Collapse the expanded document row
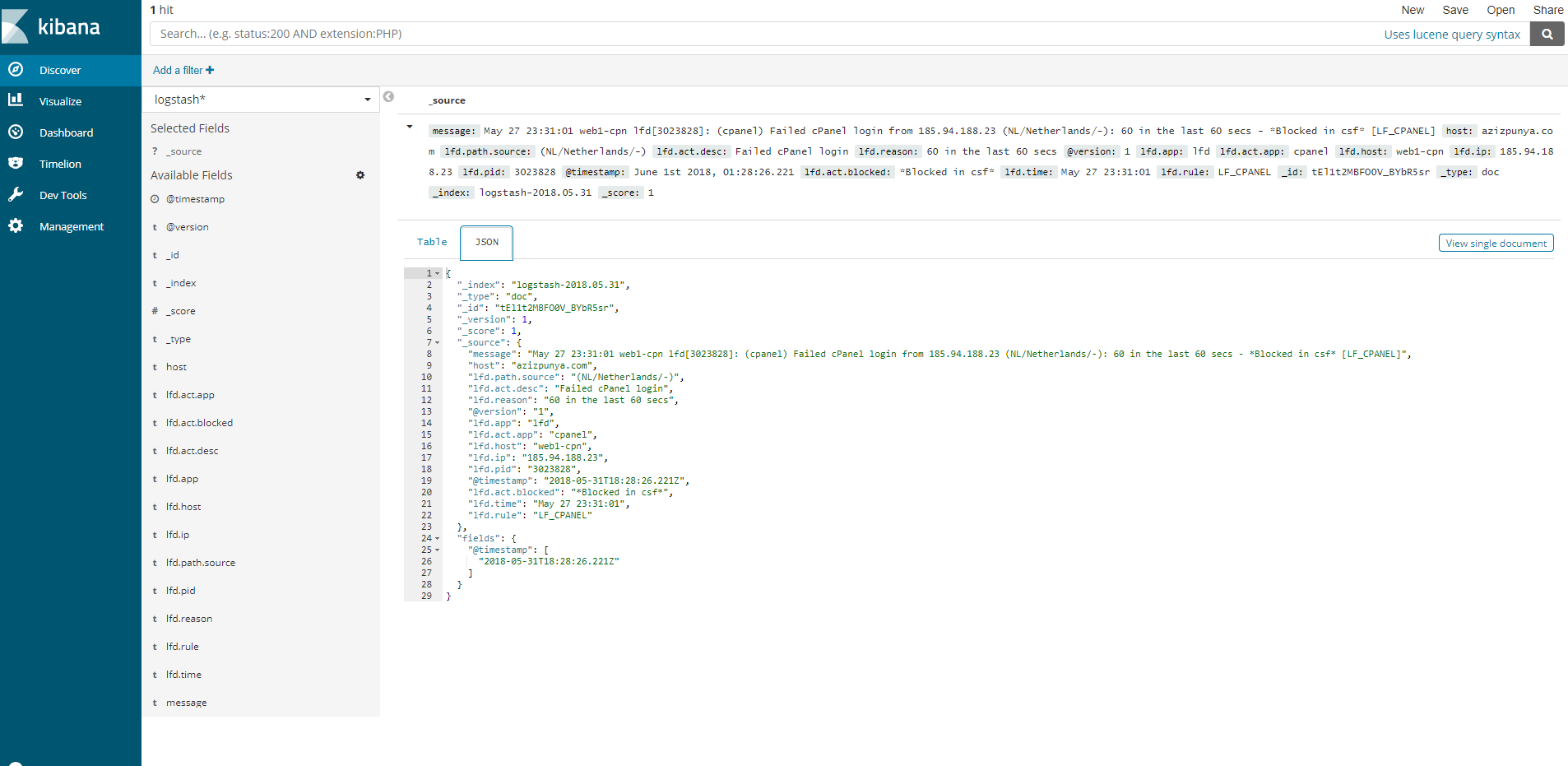 coord(410,128)
